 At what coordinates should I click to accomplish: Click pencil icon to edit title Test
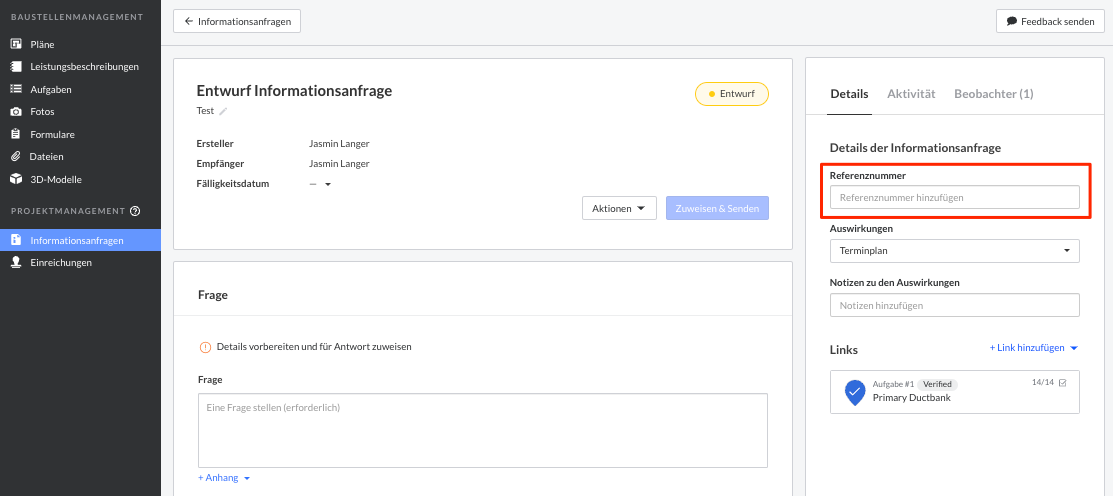click(224, 111)
